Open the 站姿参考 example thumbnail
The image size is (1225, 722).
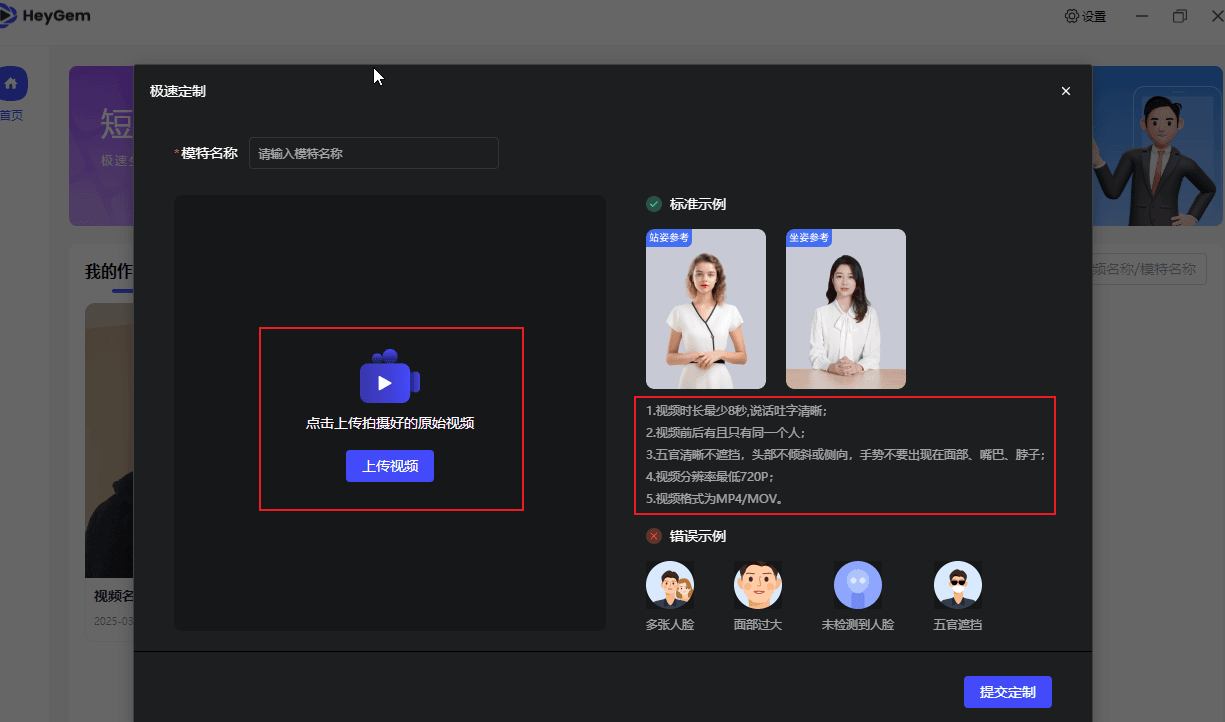click(706, 309)
